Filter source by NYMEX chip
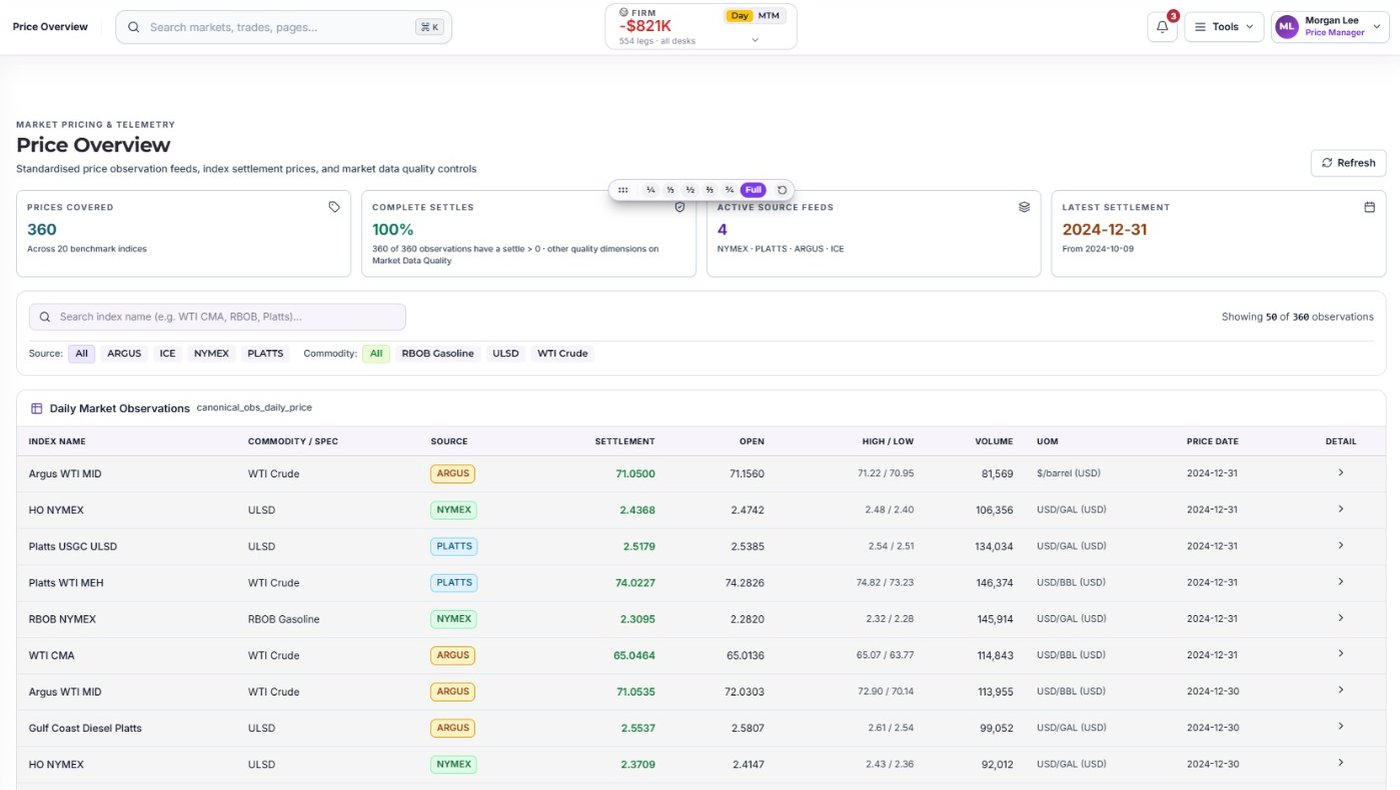1400x790 pixels. 211,354
